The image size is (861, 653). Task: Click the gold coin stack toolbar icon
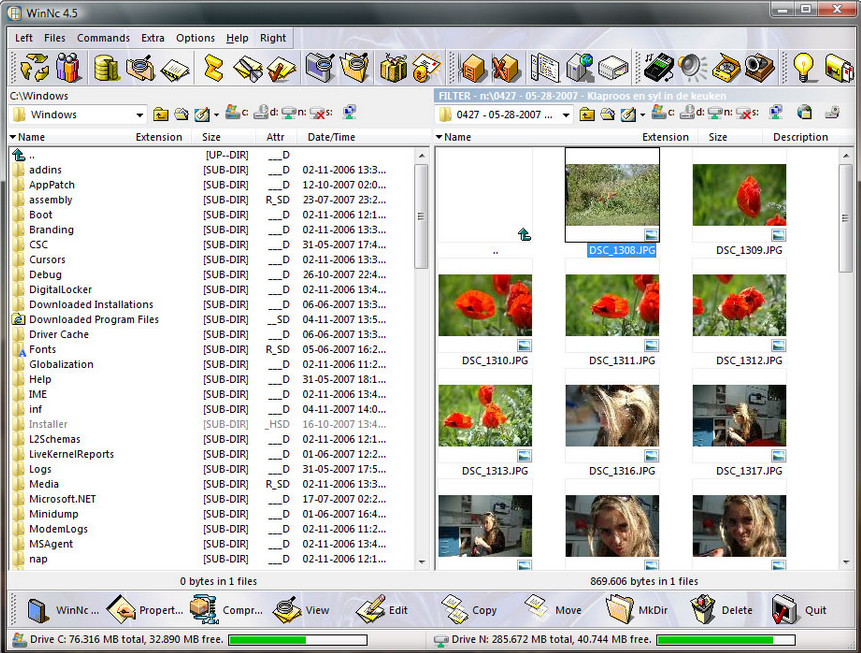pyautogui.click(x=107, y=68)
